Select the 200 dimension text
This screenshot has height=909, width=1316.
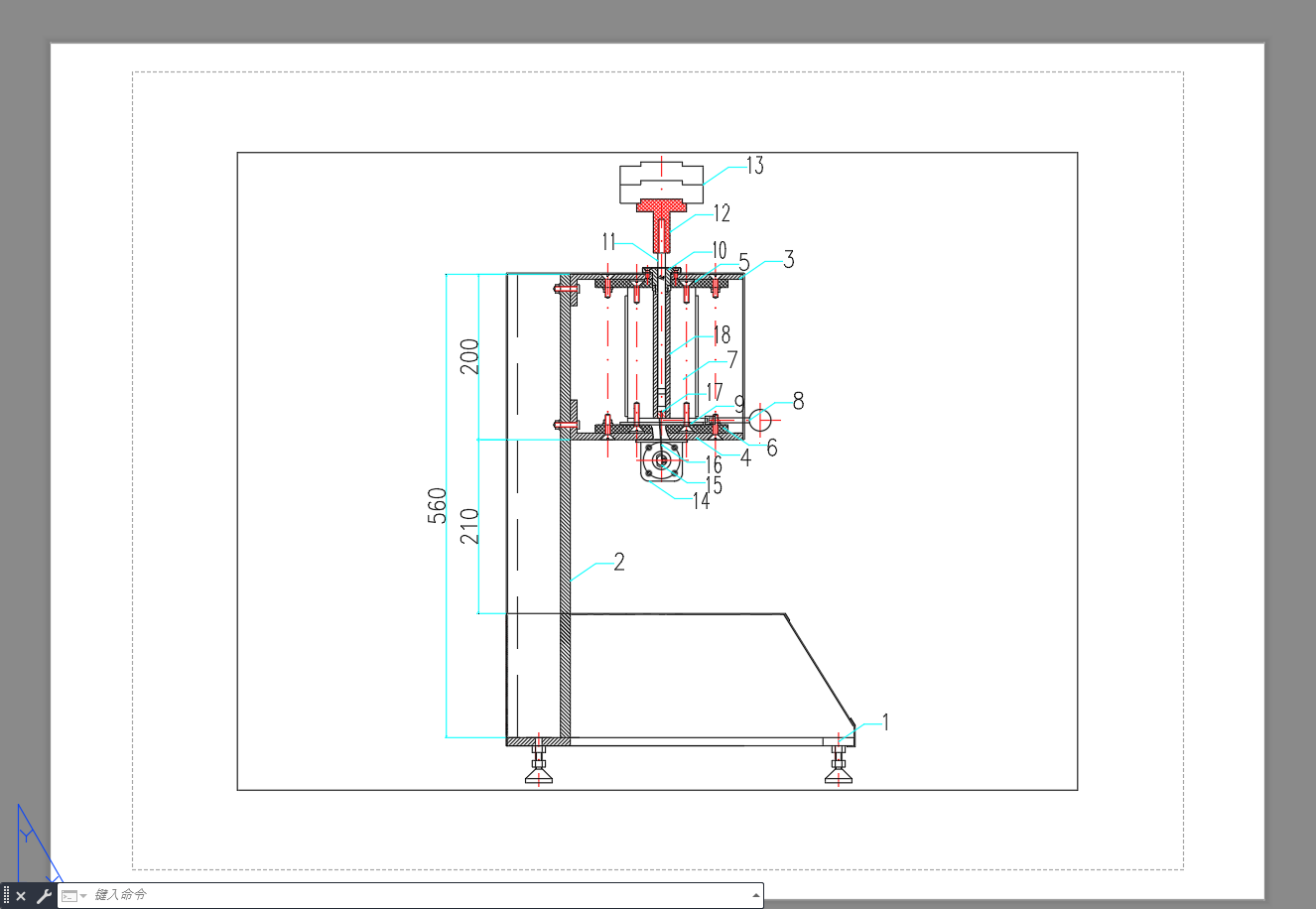(x=469, y=356)
